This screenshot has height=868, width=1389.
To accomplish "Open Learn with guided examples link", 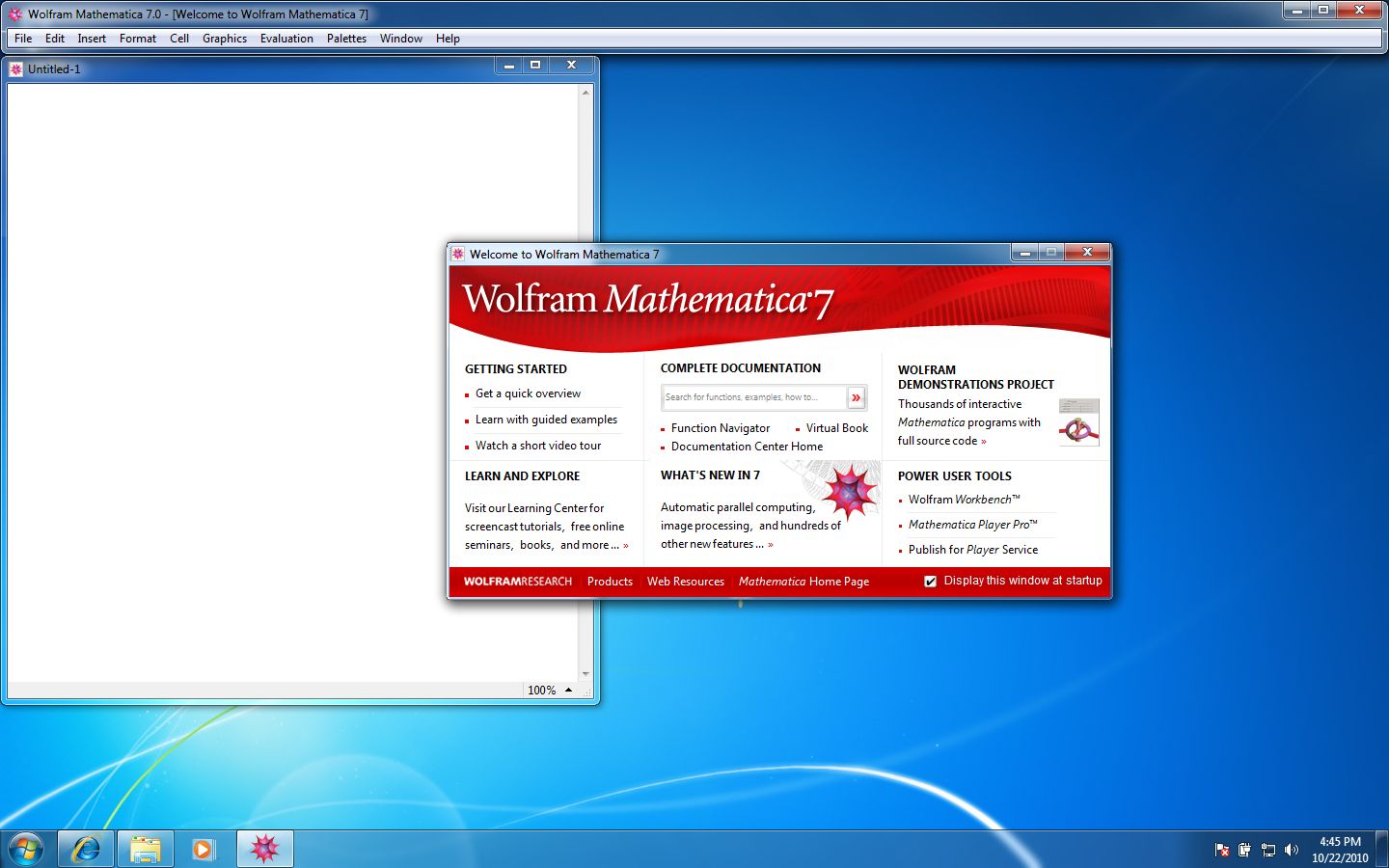I will click(546, 420).
